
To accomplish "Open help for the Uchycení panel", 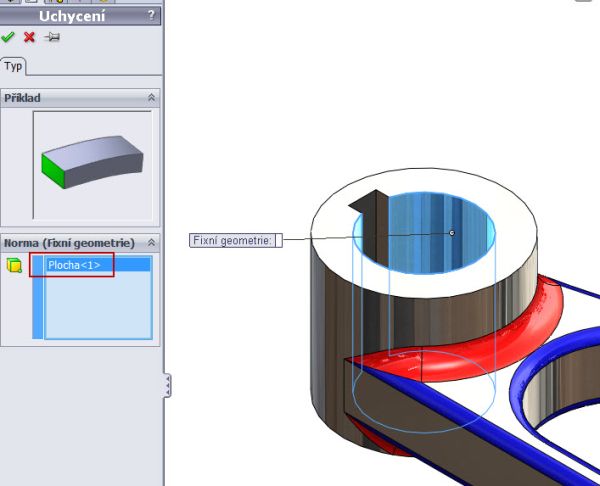I will tap(151, 14).
